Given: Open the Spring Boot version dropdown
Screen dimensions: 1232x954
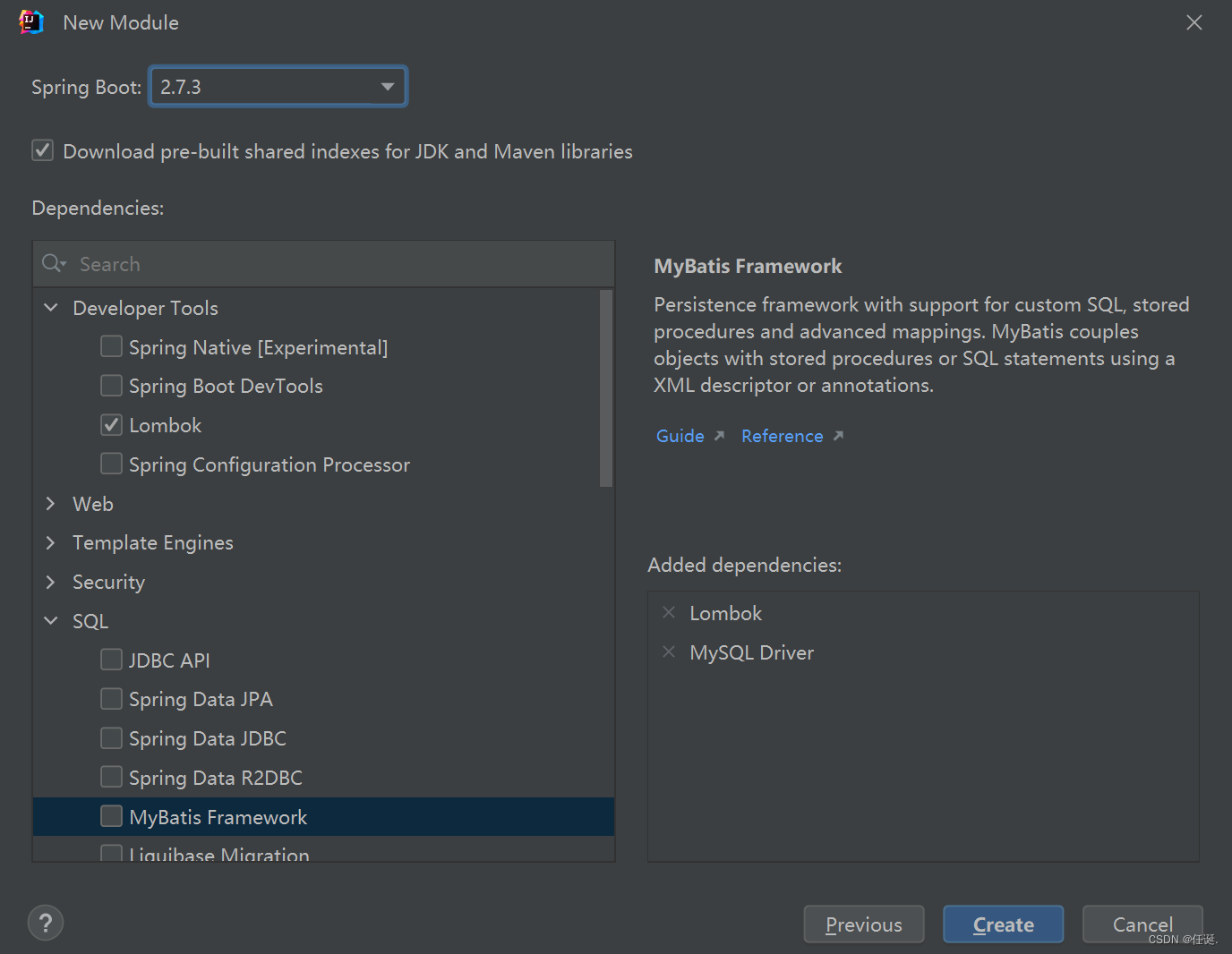Looking at the screenshot, I should (x=278, y=87).
